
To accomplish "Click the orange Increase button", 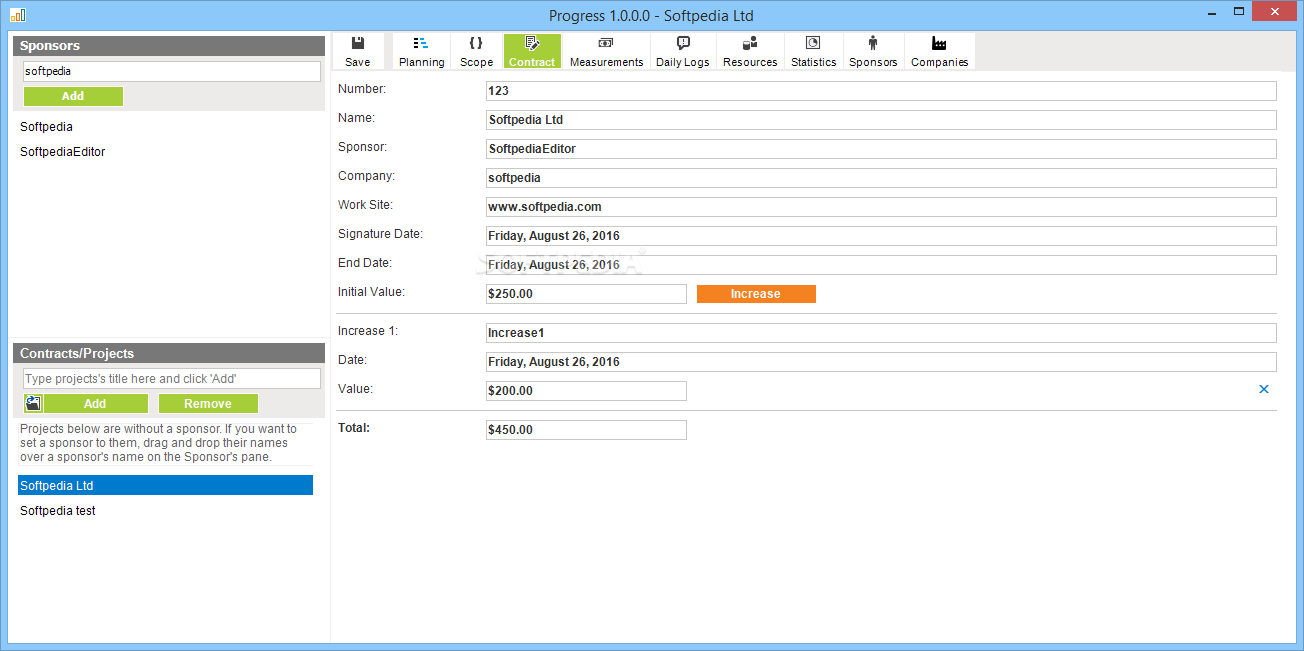I will pyautogui.click(x=756, y=294).
